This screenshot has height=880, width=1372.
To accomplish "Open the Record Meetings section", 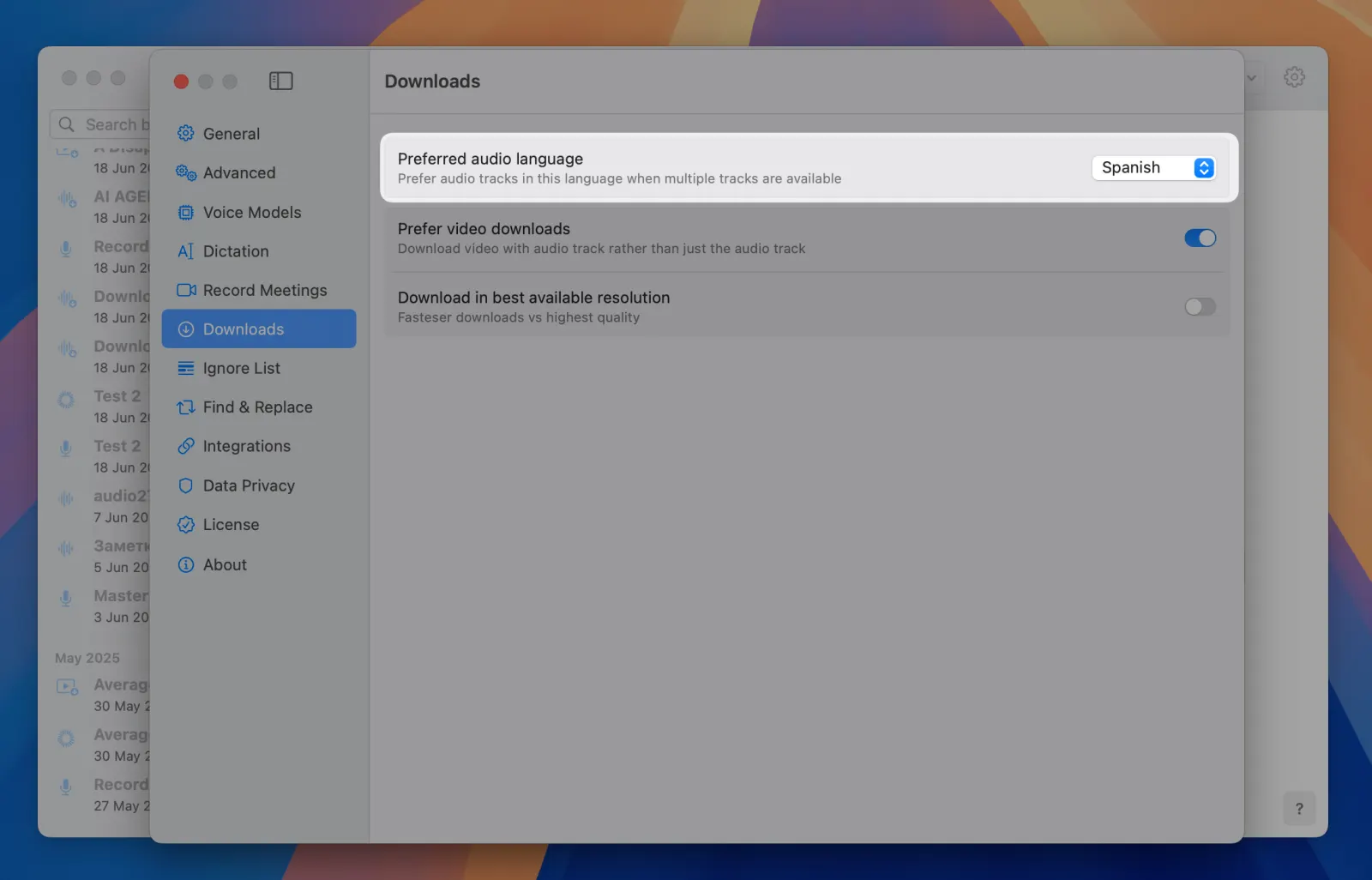I will pos(259,290).
